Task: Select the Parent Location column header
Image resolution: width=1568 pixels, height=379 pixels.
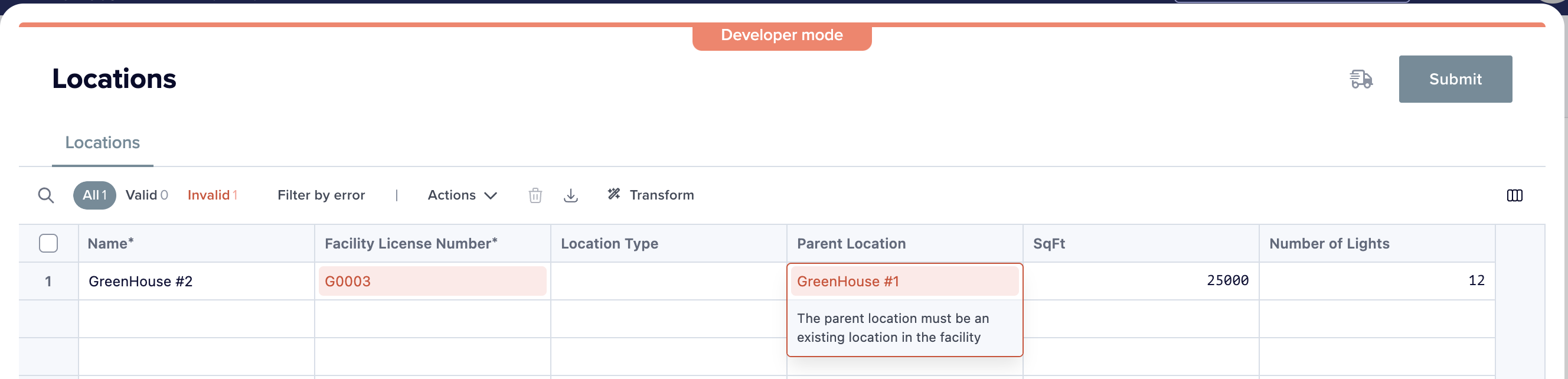Action: [905, 243]
